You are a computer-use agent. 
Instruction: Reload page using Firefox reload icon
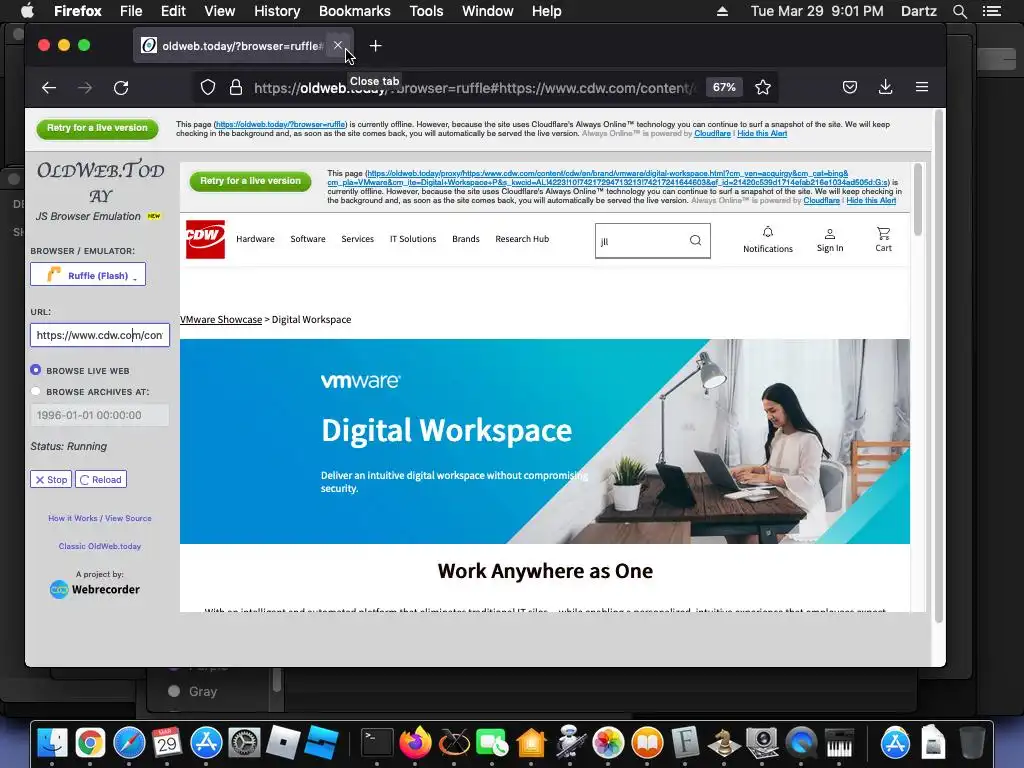coord(121,88)
